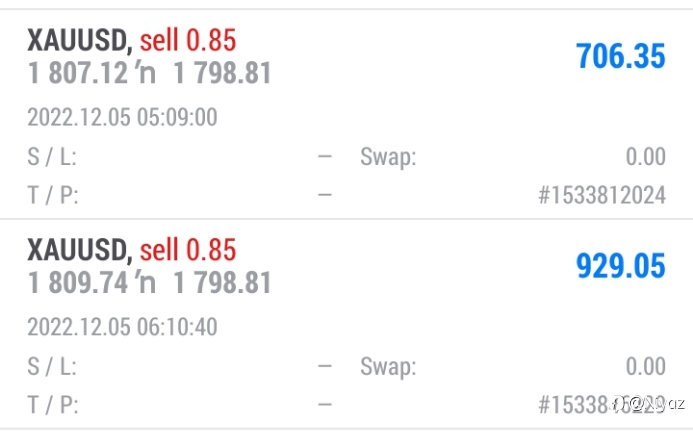Tap the Swap value 0.00 above ticket #1533812024
This screenshot has width=693, height=433.
(646, 156)
